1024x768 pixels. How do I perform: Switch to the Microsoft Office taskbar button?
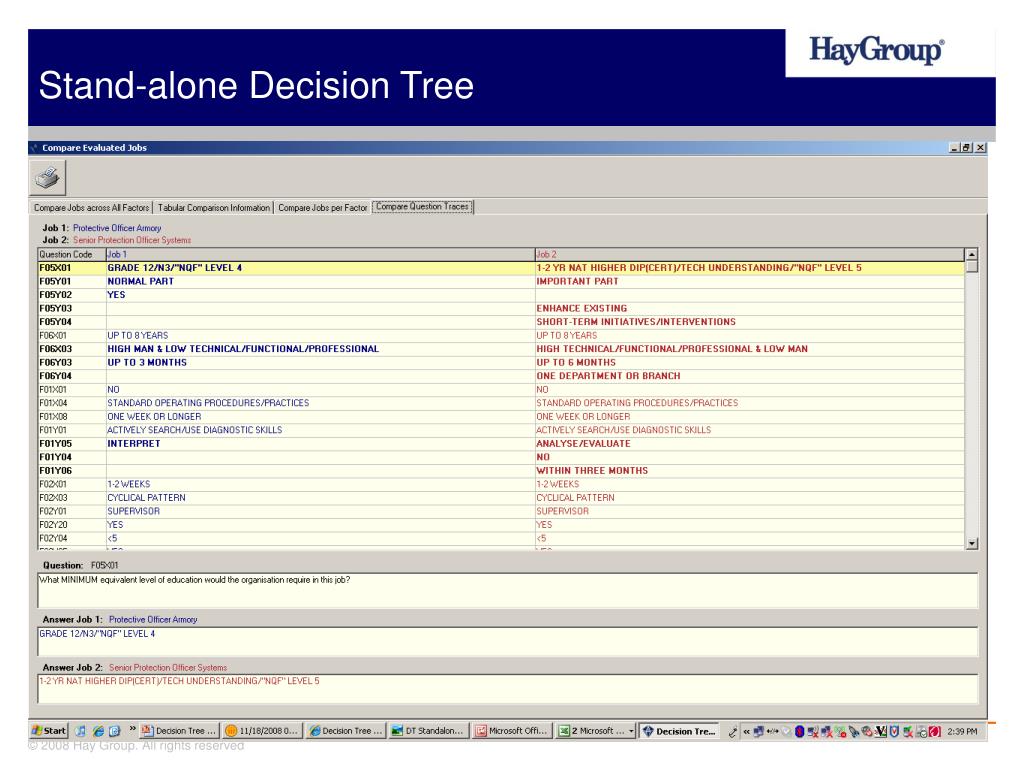click(x=512, y=731)
